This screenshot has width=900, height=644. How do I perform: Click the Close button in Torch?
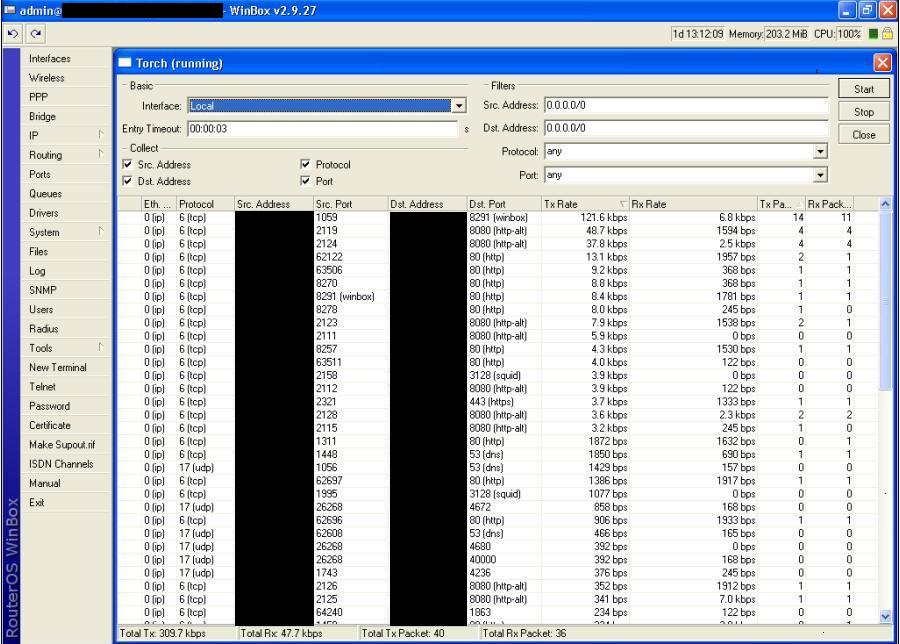pyautogui.click(x=864, y=135)
